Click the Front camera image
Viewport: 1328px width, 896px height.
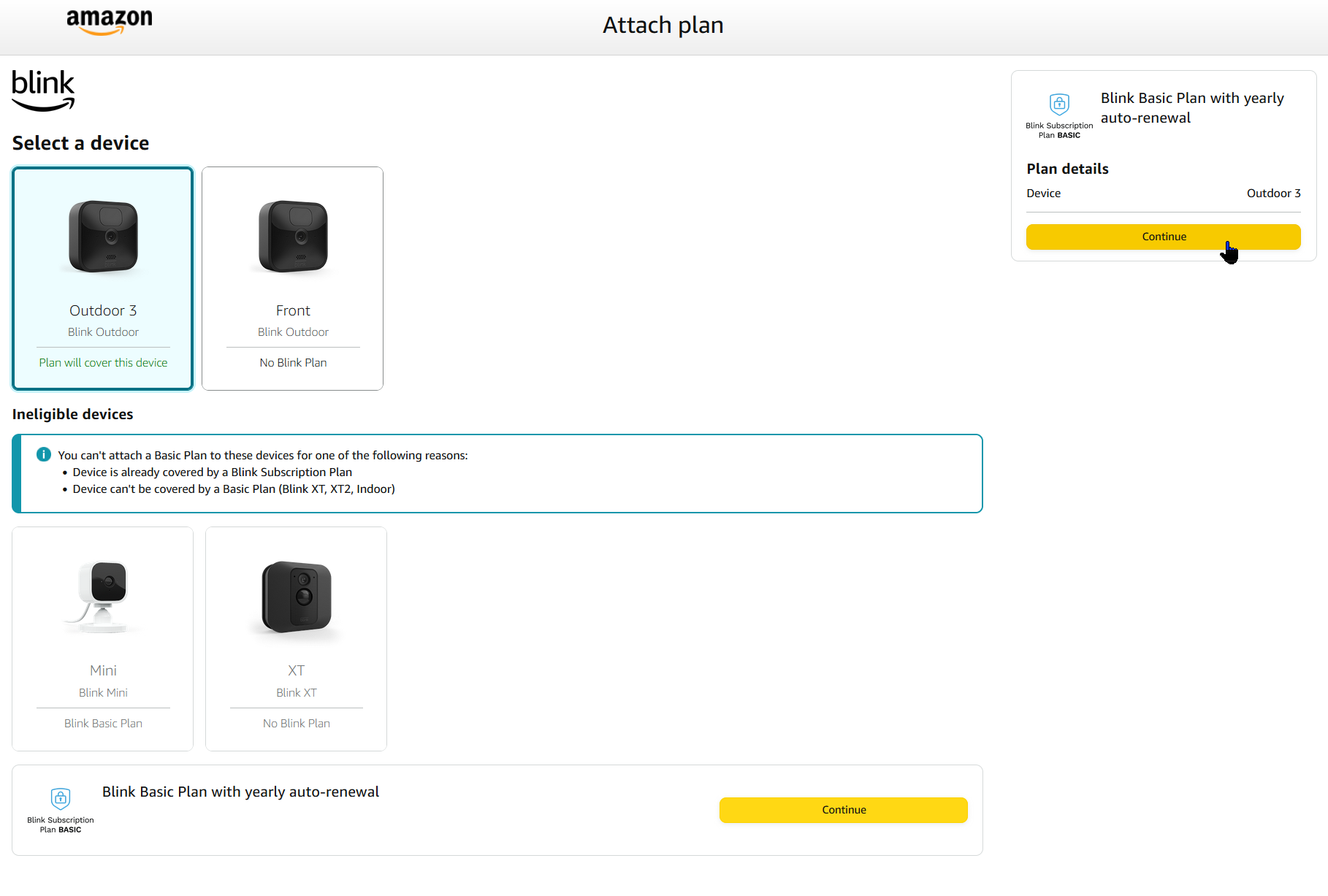point(293,237)
